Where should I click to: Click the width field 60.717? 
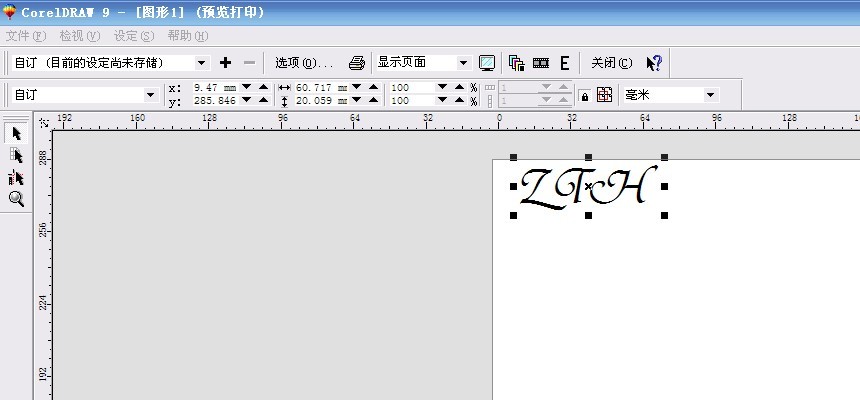(321, 87)
